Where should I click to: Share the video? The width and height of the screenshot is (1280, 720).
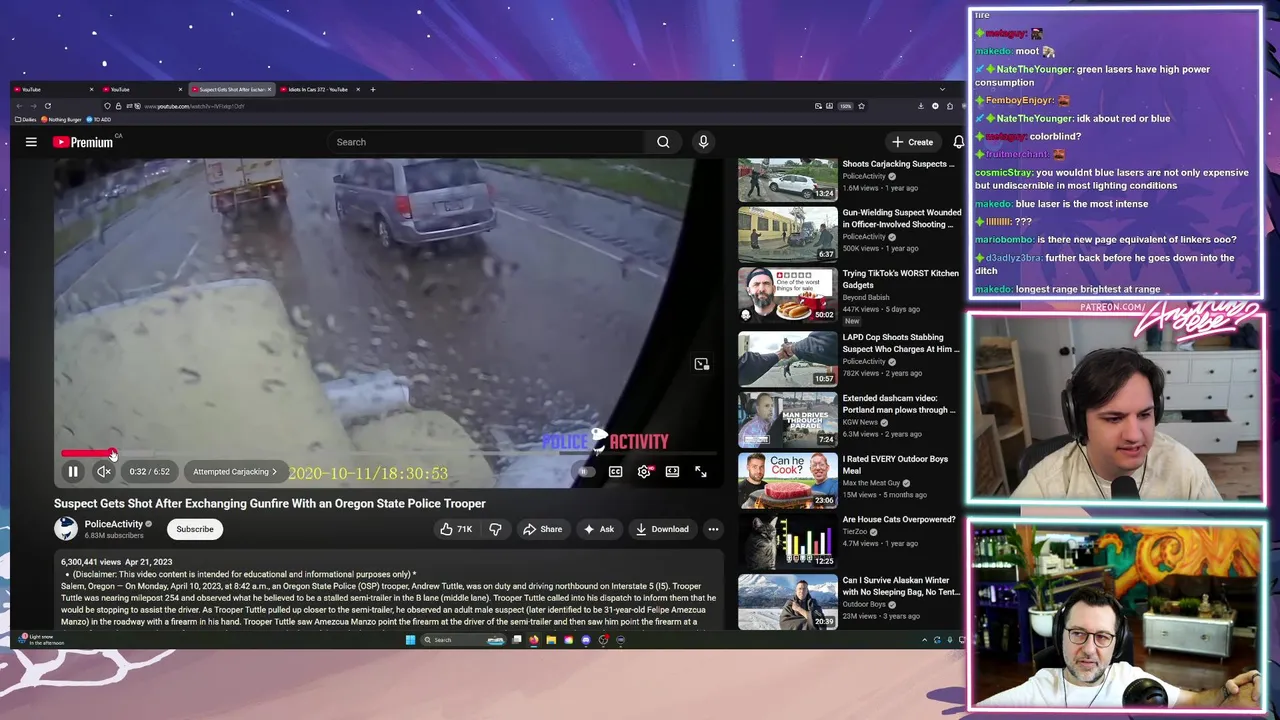point(545,529)
